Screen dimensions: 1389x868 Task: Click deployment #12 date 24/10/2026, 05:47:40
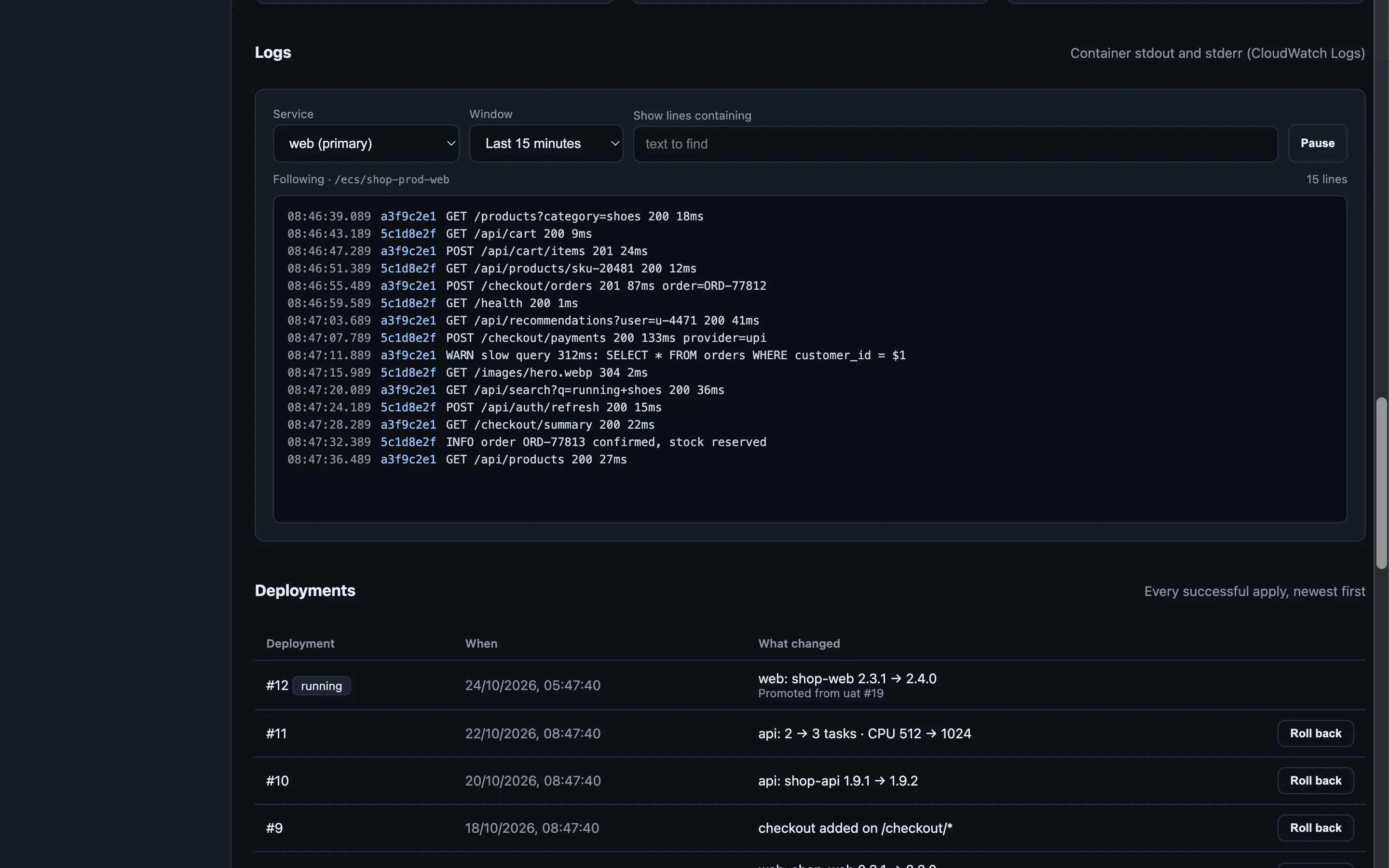tap(532, 685)
